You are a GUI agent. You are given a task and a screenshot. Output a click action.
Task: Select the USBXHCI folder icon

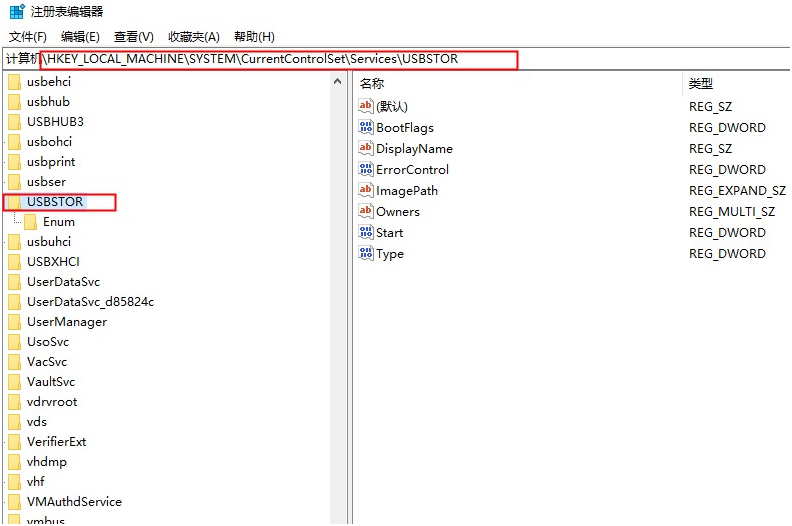click(x=15, y=262)
